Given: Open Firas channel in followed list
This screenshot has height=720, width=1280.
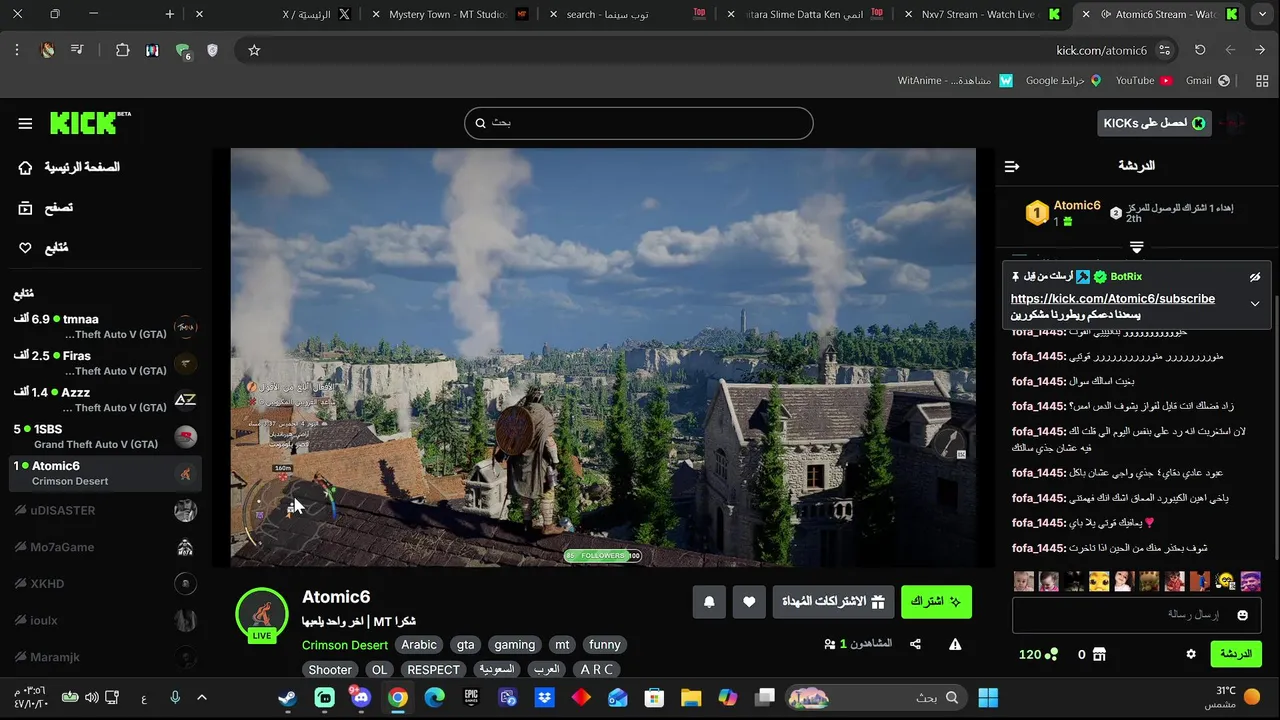Looking at the screenshot, I should 105,363.
